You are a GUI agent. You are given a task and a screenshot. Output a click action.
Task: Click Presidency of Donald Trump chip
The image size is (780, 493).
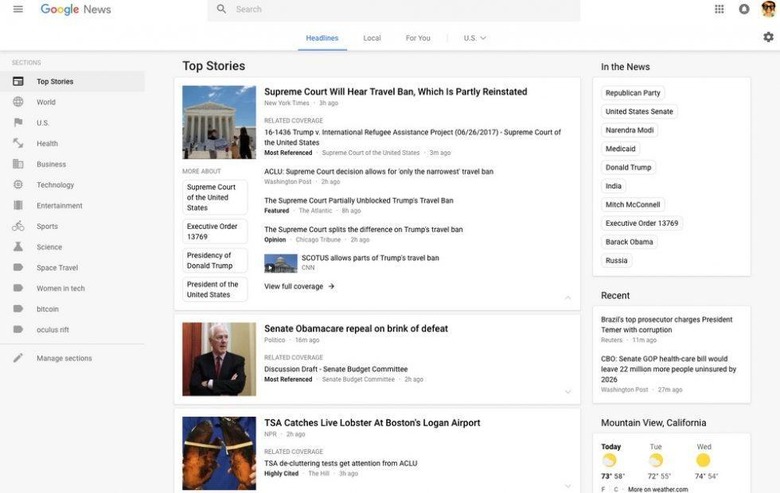click(x=214, y=260)
